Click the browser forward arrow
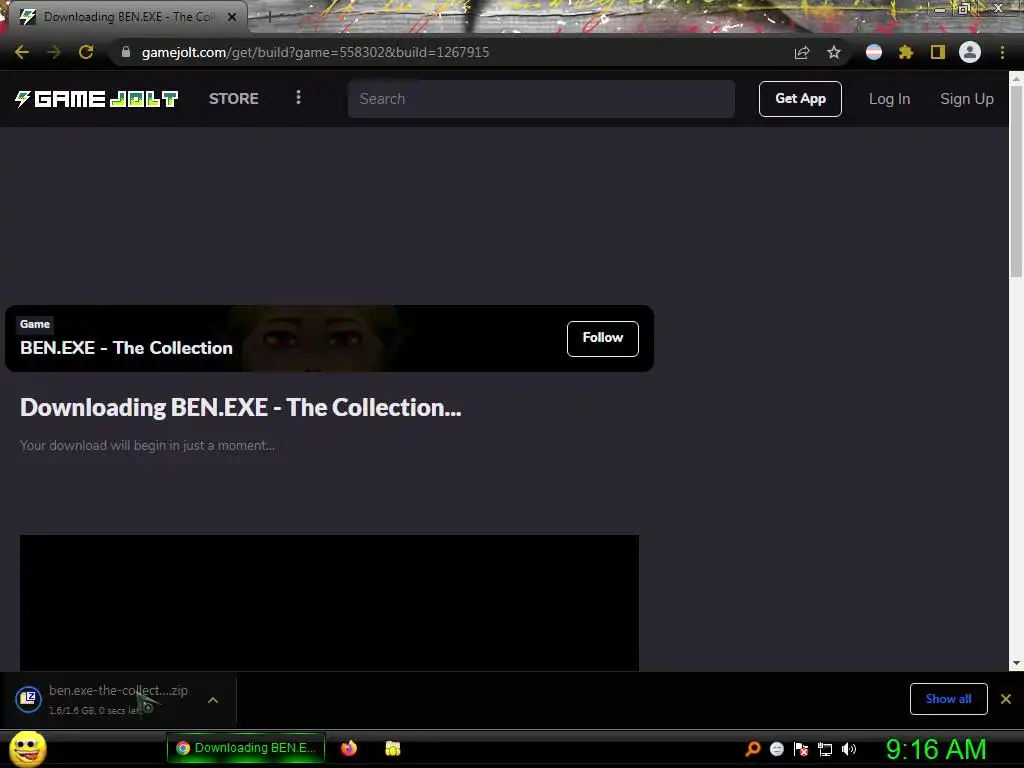1024x768 pixels. pyautogui.click(x=54, y=52)
